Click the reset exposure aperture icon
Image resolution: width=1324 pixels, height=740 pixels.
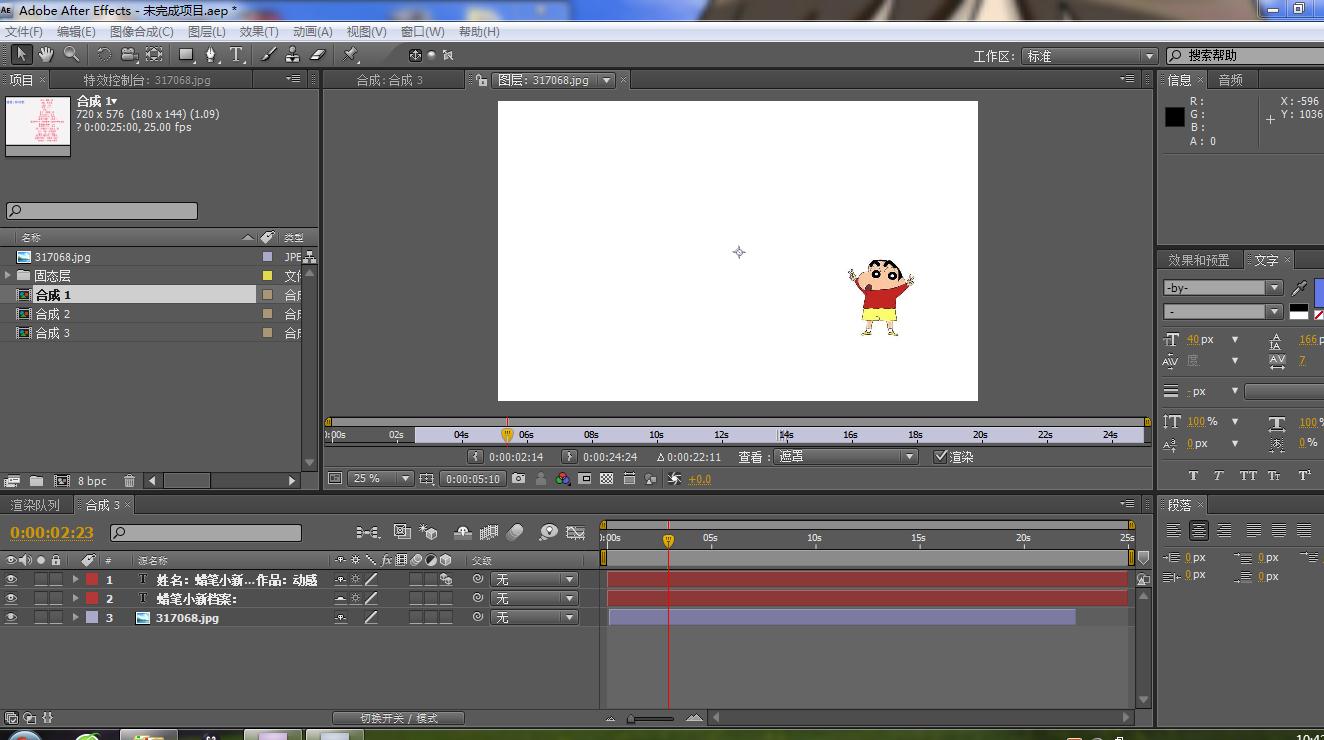click(x=674, y=479)
